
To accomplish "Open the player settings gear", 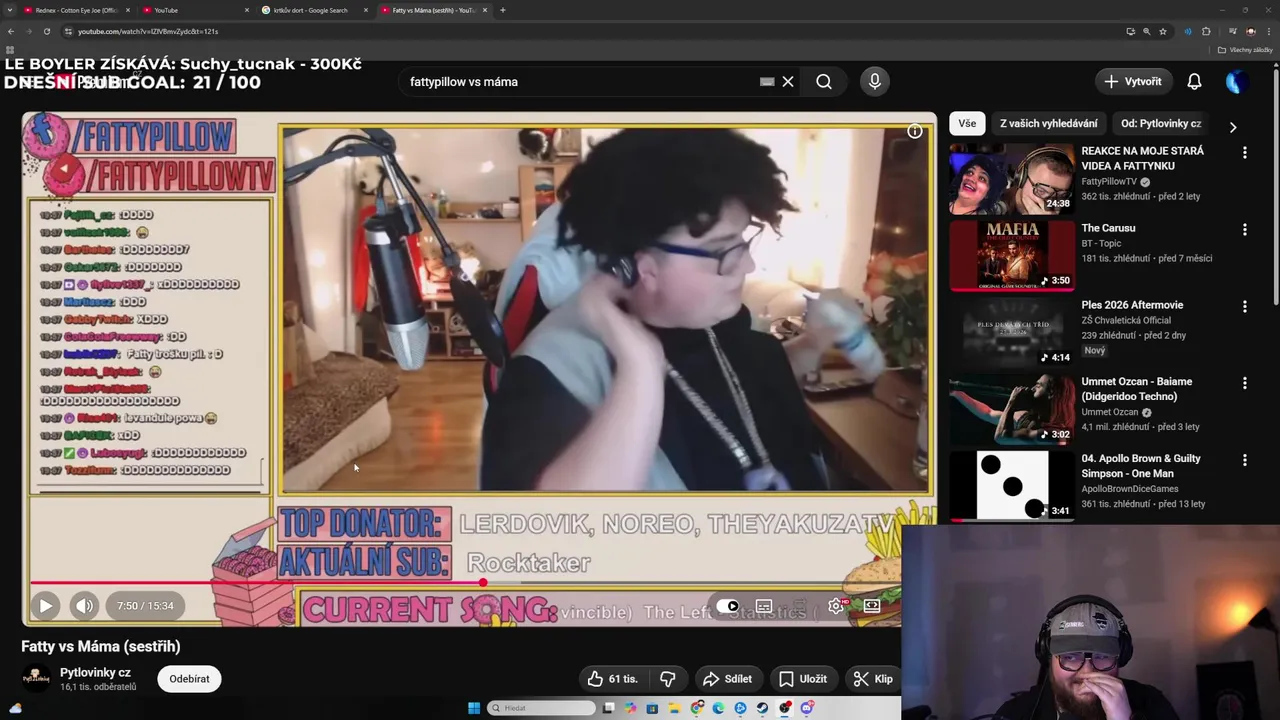I will coord(836,606).
